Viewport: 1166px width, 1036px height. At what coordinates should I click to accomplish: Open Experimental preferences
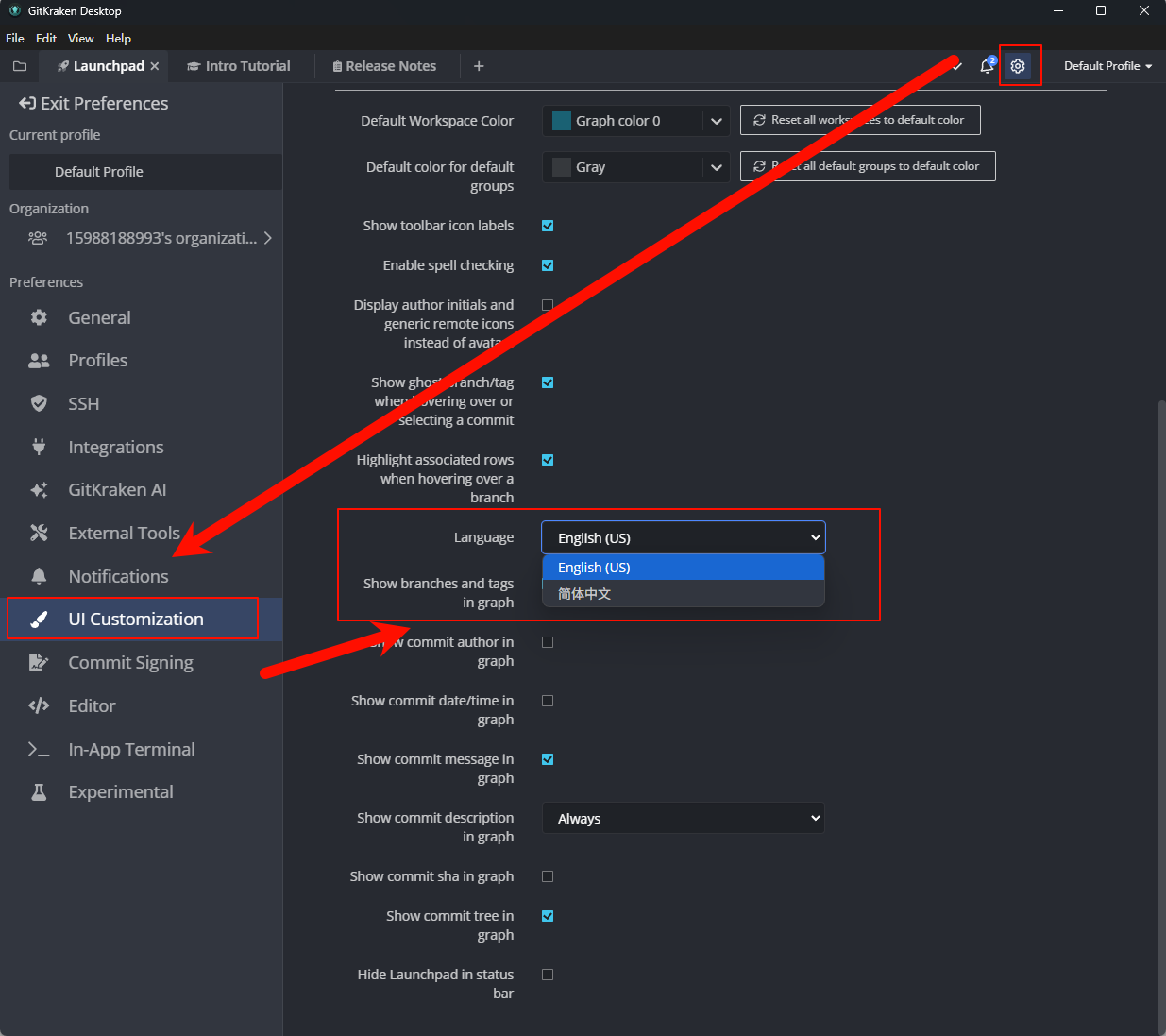click(120, 791)
